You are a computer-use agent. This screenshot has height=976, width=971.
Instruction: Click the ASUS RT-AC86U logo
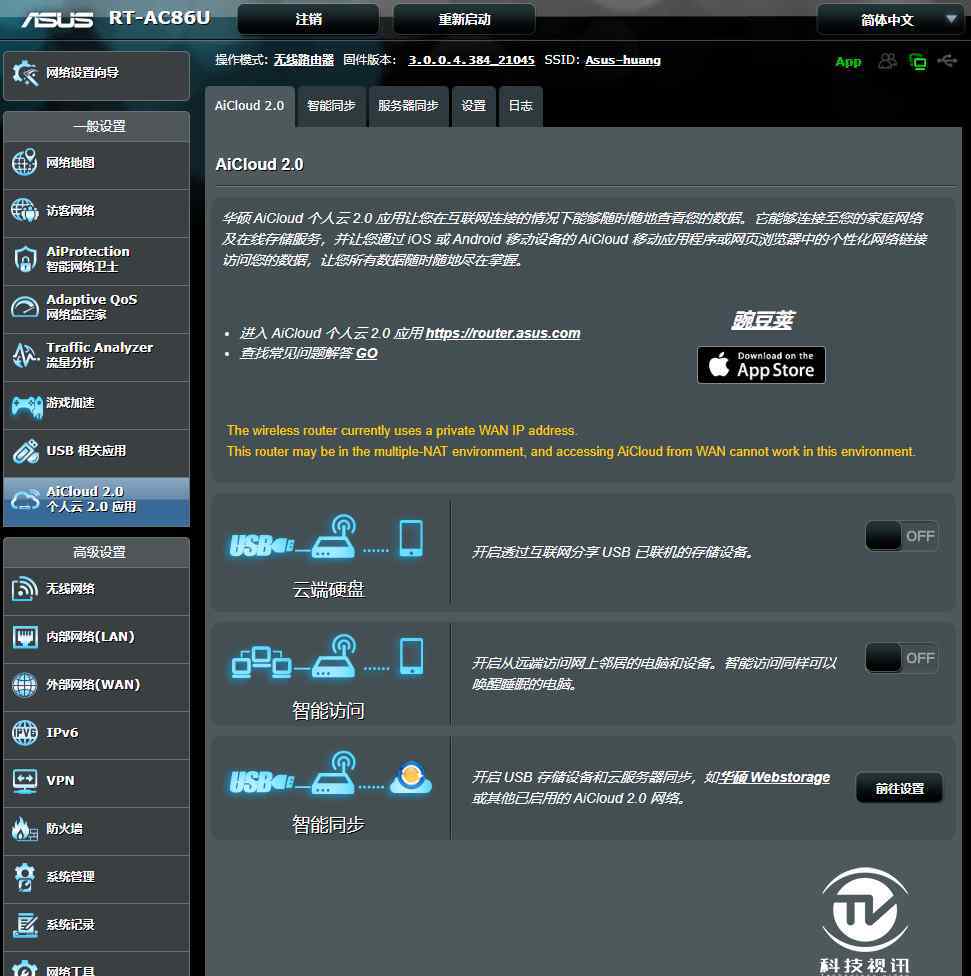(116, 18)
